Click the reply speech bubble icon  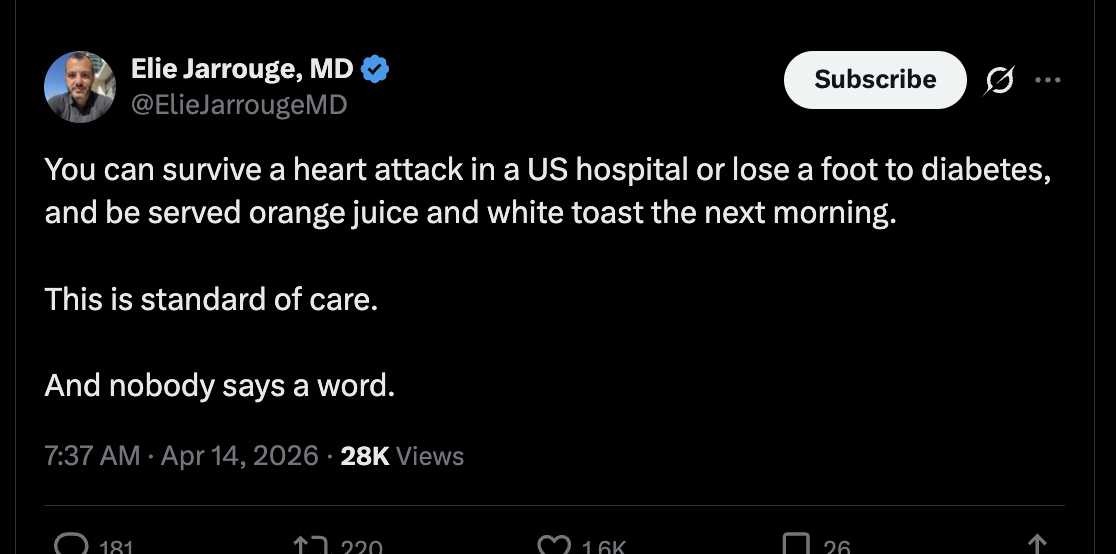[72, 545]
